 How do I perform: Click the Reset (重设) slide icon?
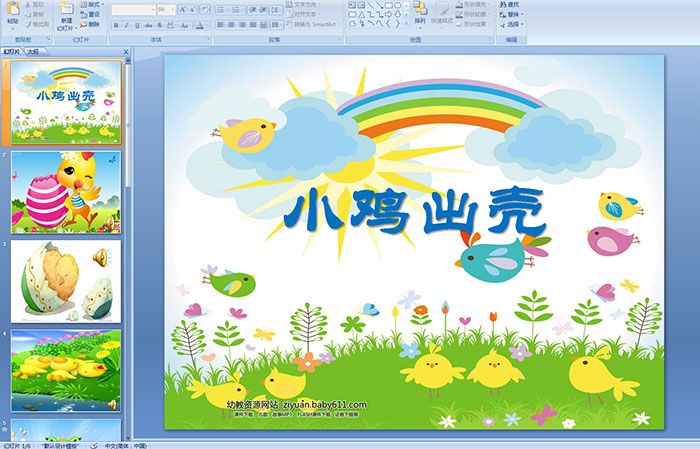coord(83,14)
